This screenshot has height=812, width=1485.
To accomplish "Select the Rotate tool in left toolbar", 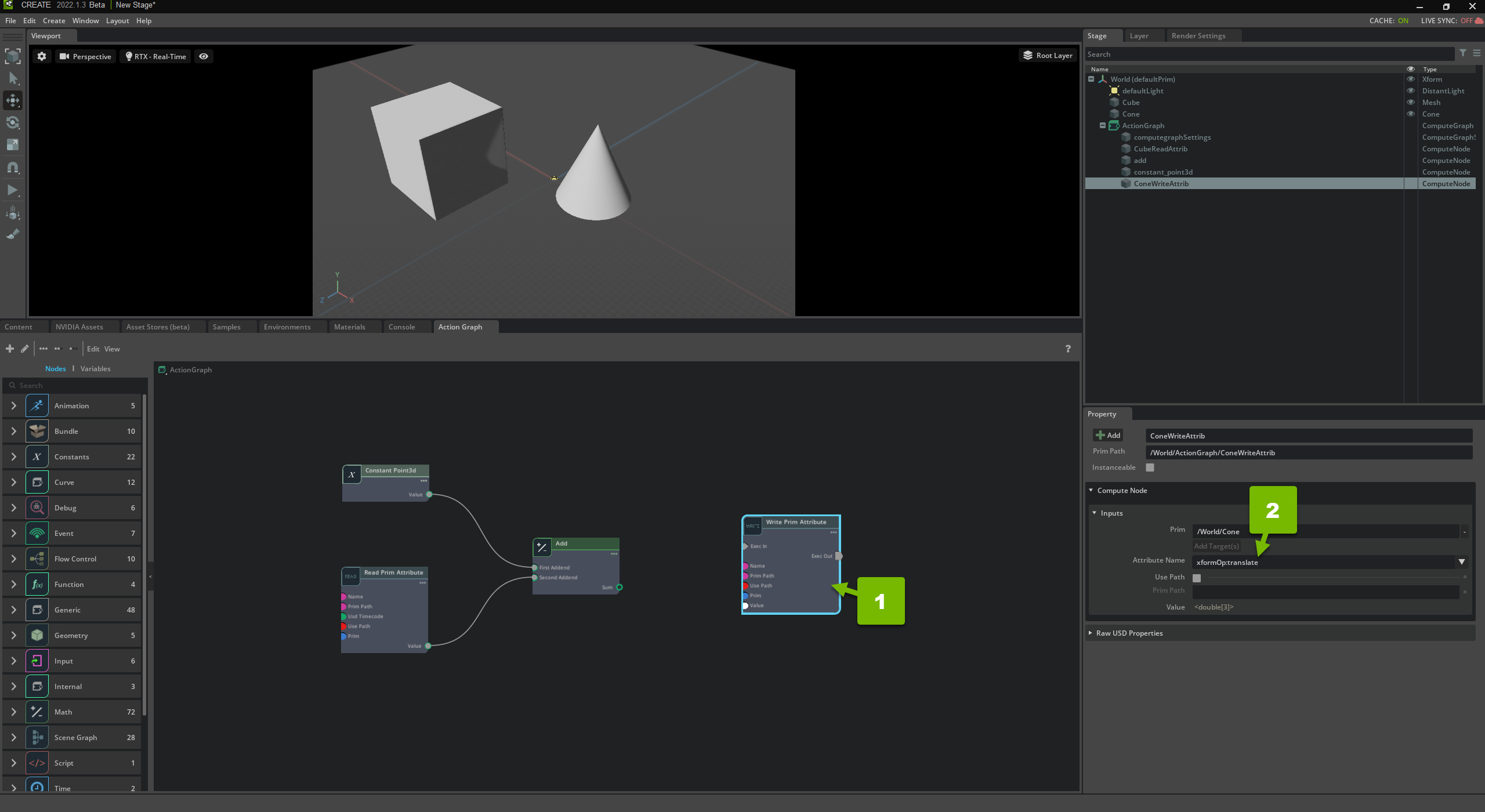I will [13, 123].
